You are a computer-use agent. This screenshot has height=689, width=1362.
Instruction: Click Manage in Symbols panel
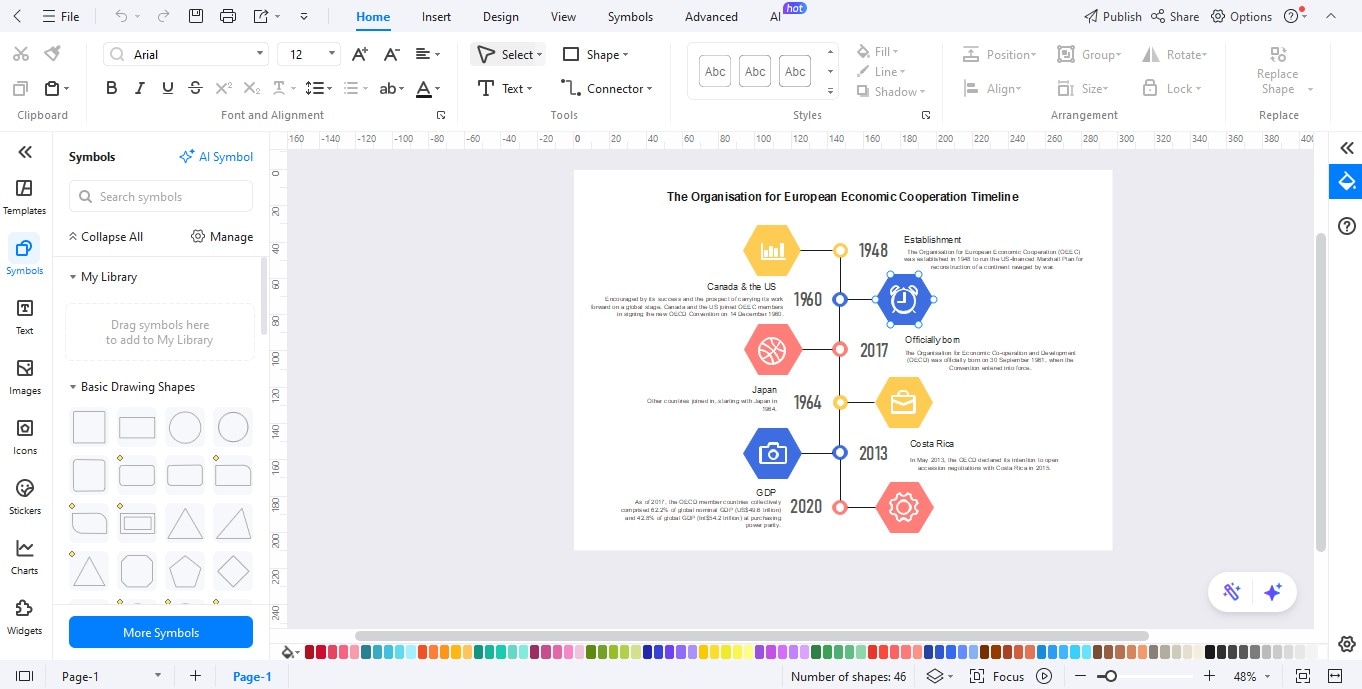click(x=222, y=236)
